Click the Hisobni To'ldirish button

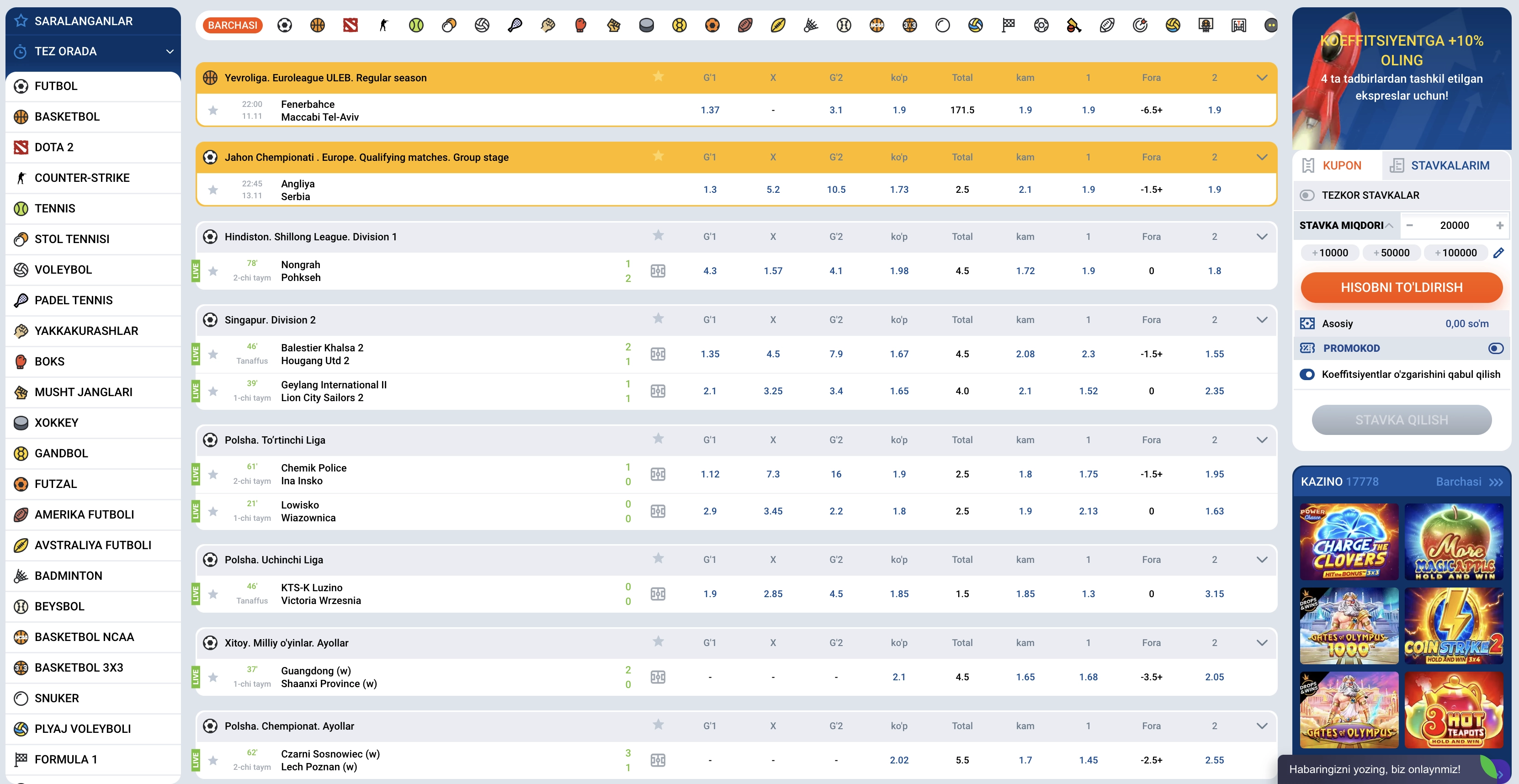1401,288
